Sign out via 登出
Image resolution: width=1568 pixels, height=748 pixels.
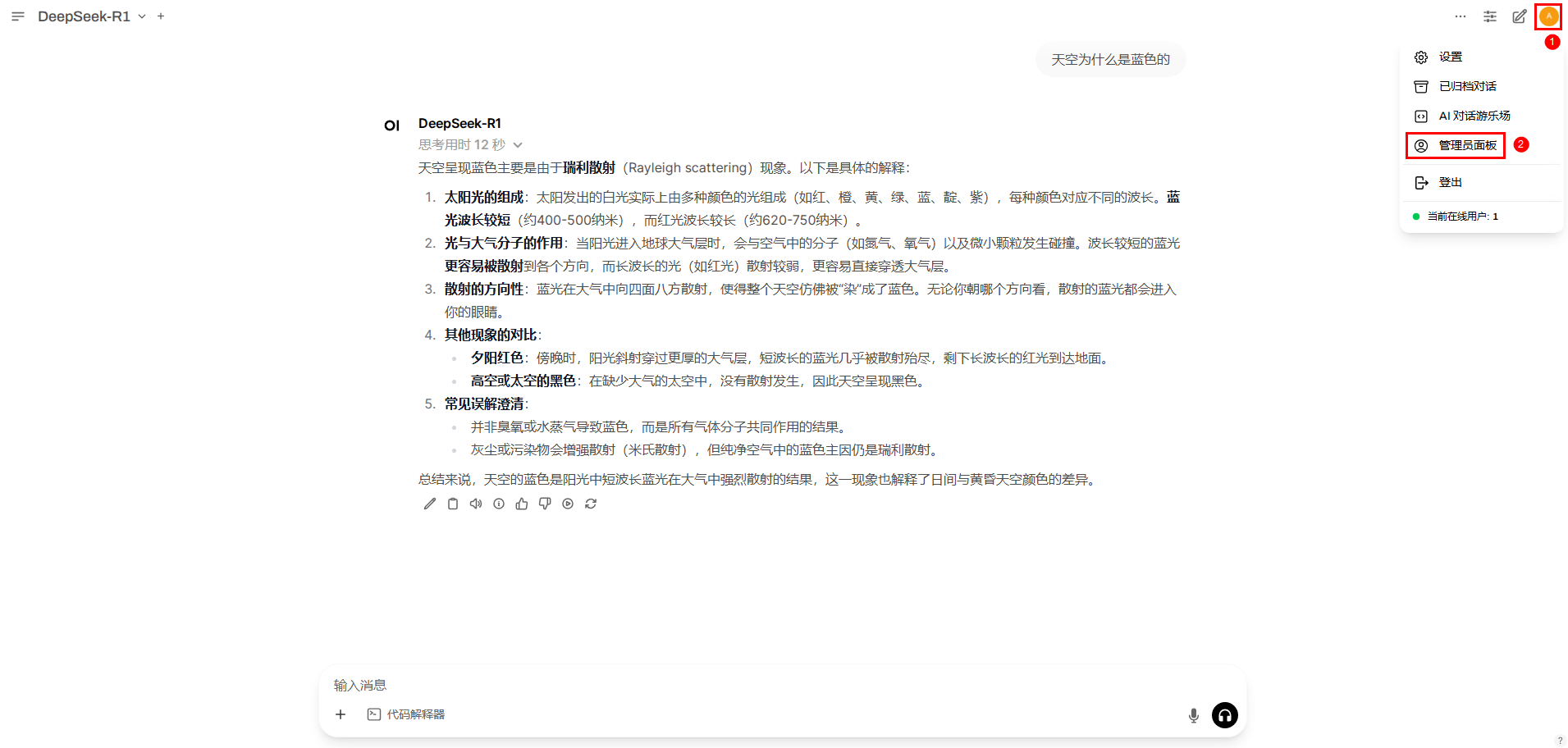click(x=1449, y=182)
